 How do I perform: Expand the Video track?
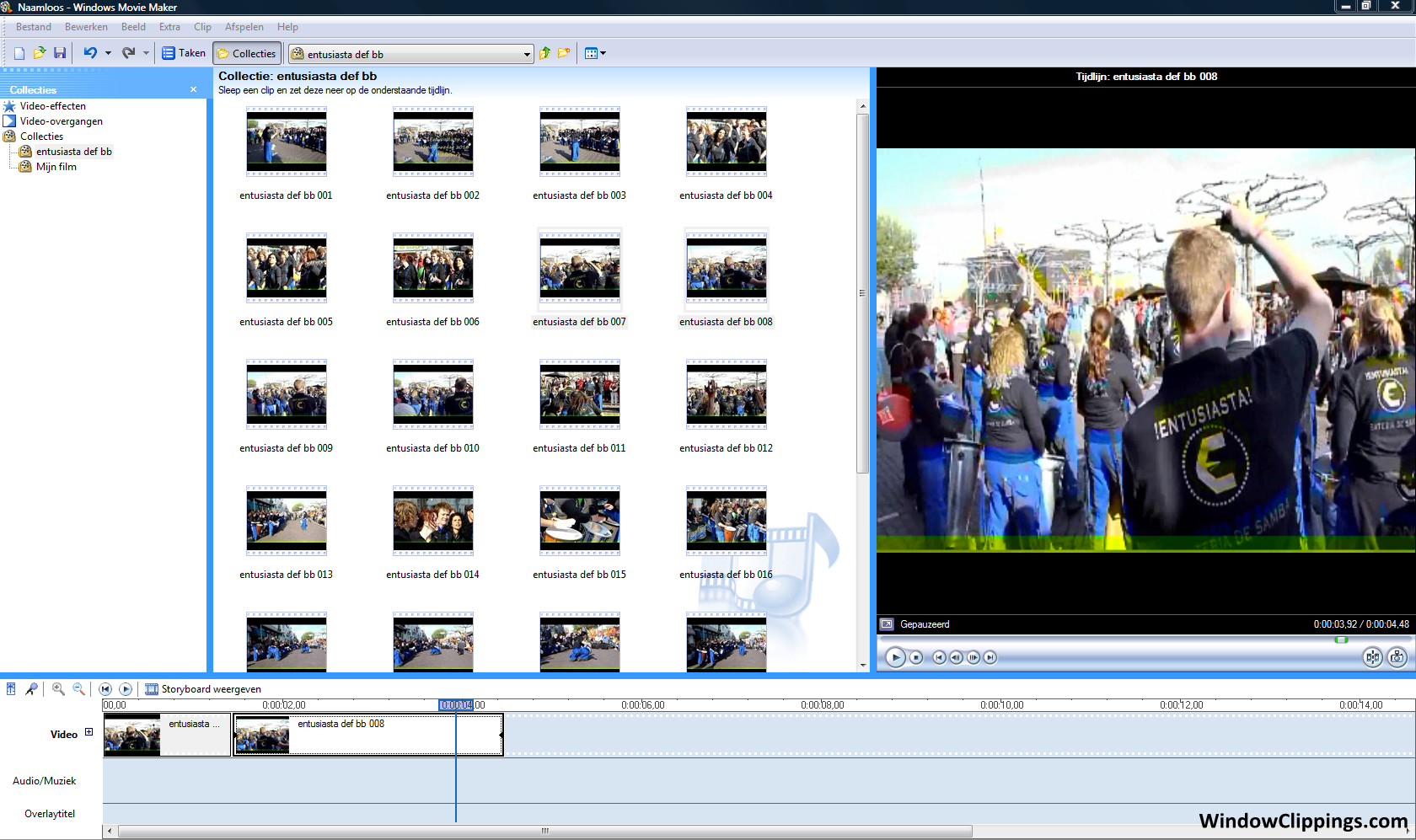pos(88,732)
